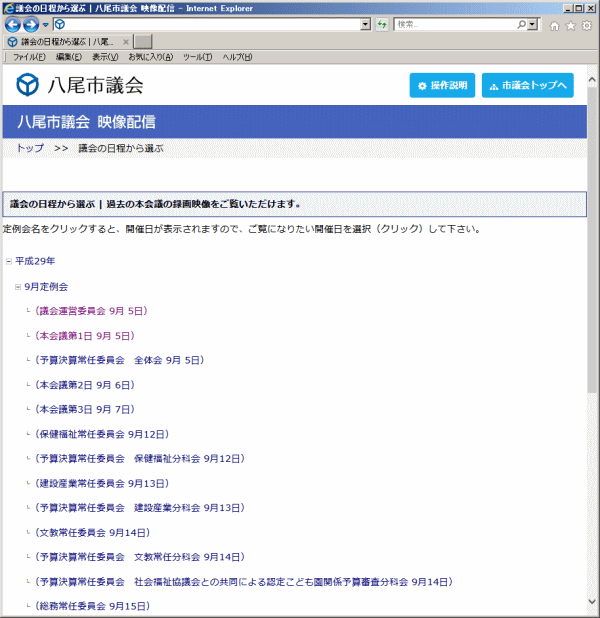Open the Home page icon
The image size is (600, 618).
click(x=554, y=26)
